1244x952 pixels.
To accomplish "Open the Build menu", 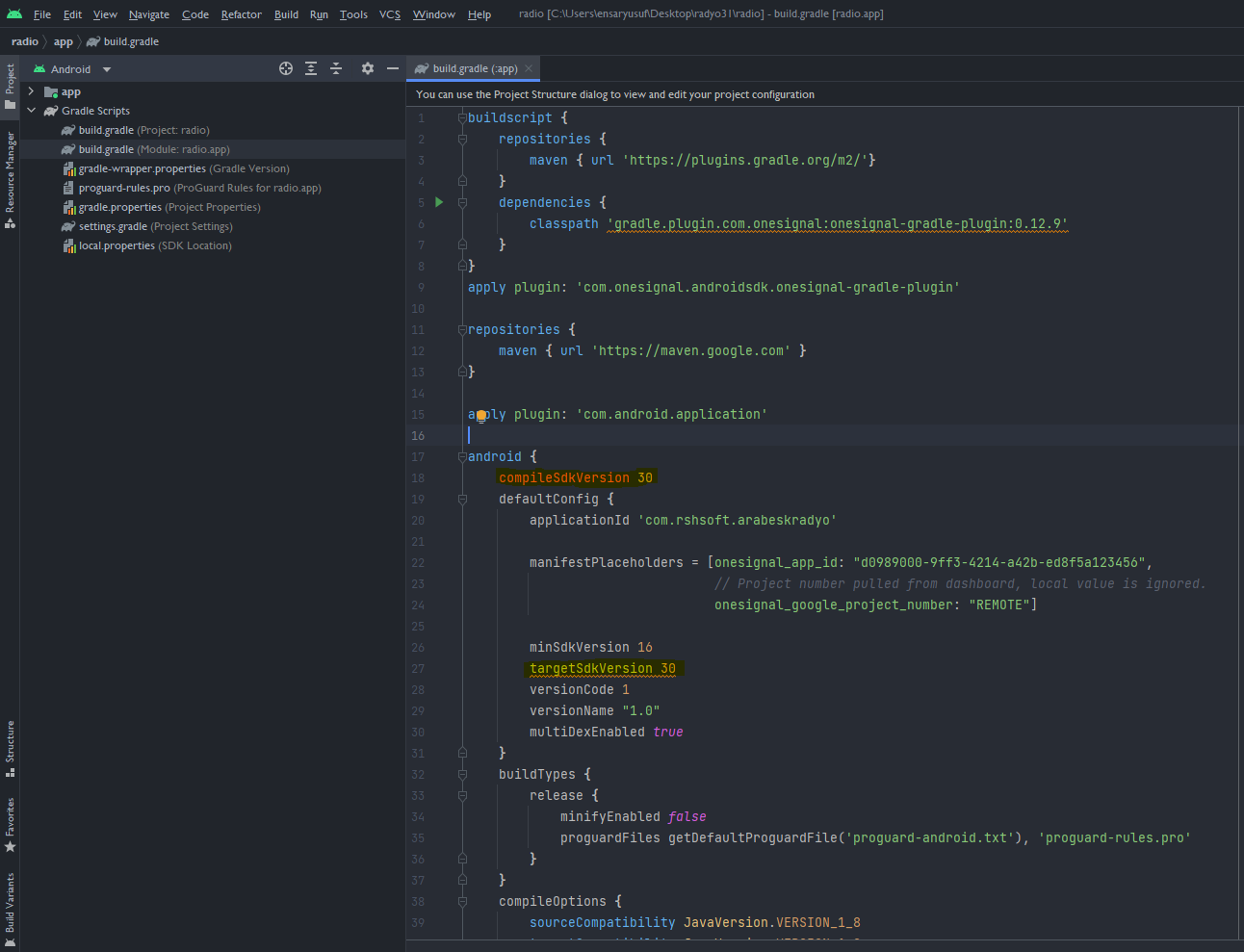I will click(286, 14).
